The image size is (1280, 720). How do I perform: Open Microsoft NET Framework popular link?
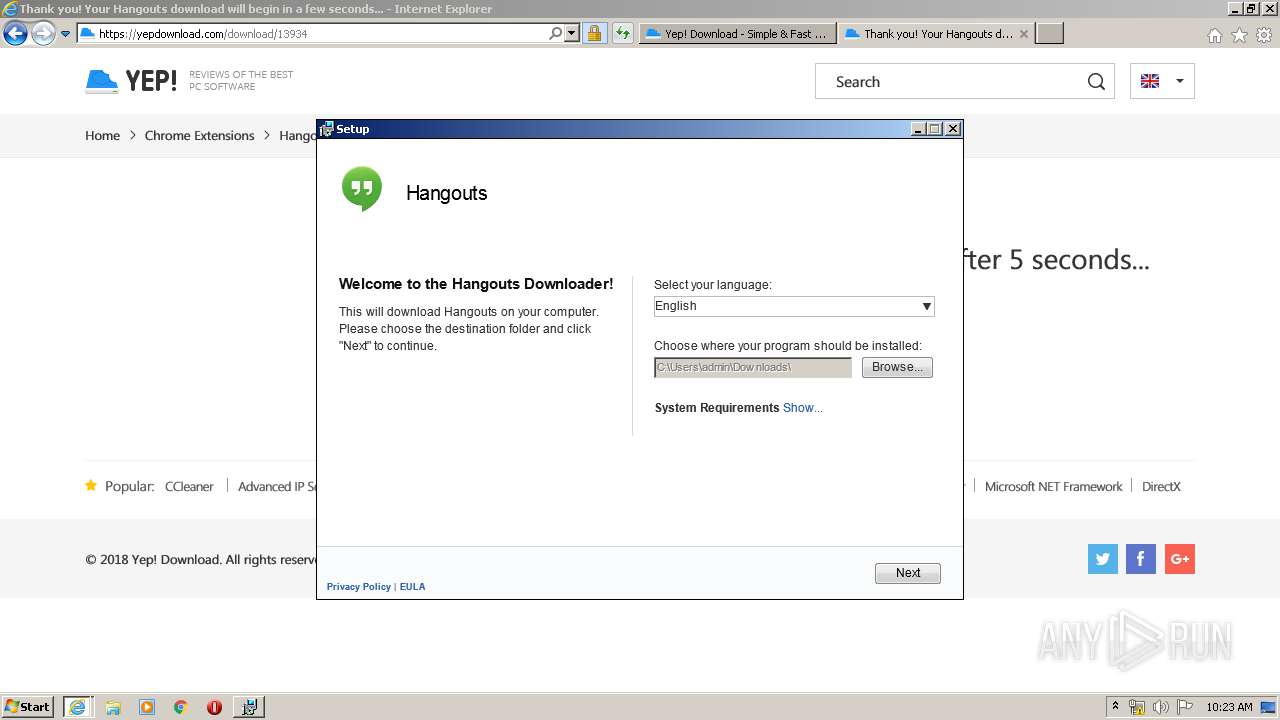(x=1053, y=487)
